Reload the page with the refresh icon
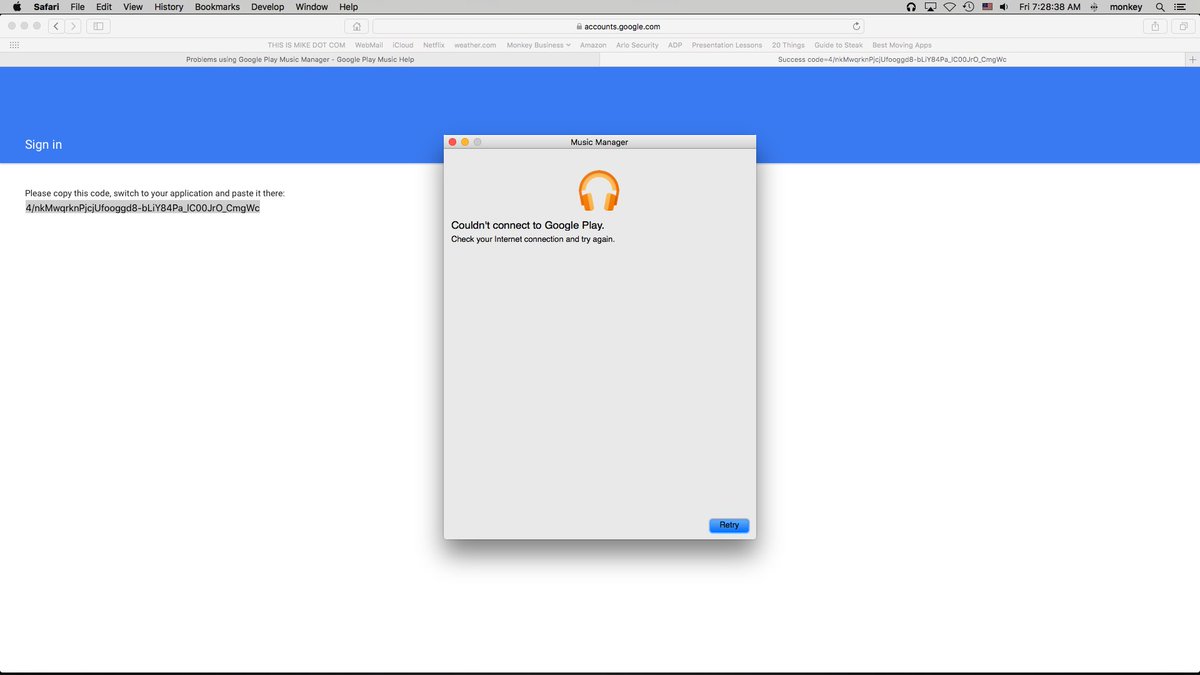The image size is (1200, 675). click(x=857, y=26)
